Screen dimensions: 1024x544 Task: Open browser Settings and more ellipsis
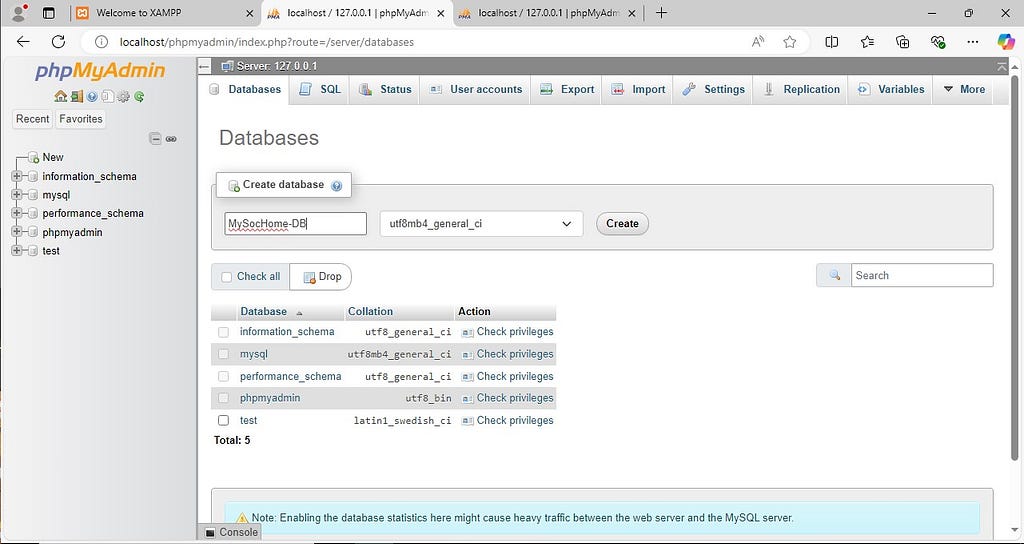pos(972,42)
